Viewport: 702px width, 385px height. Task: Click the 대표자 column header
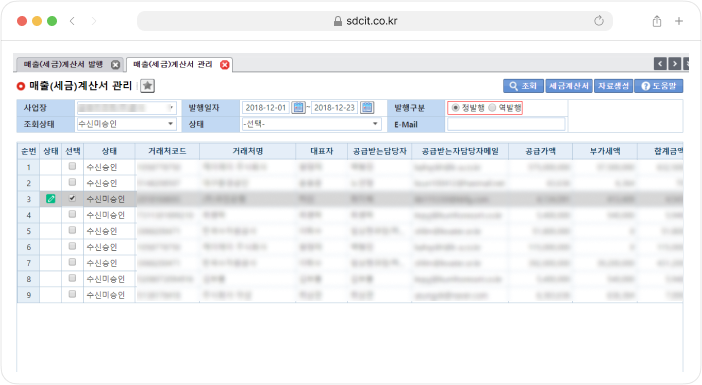[321, 151]
